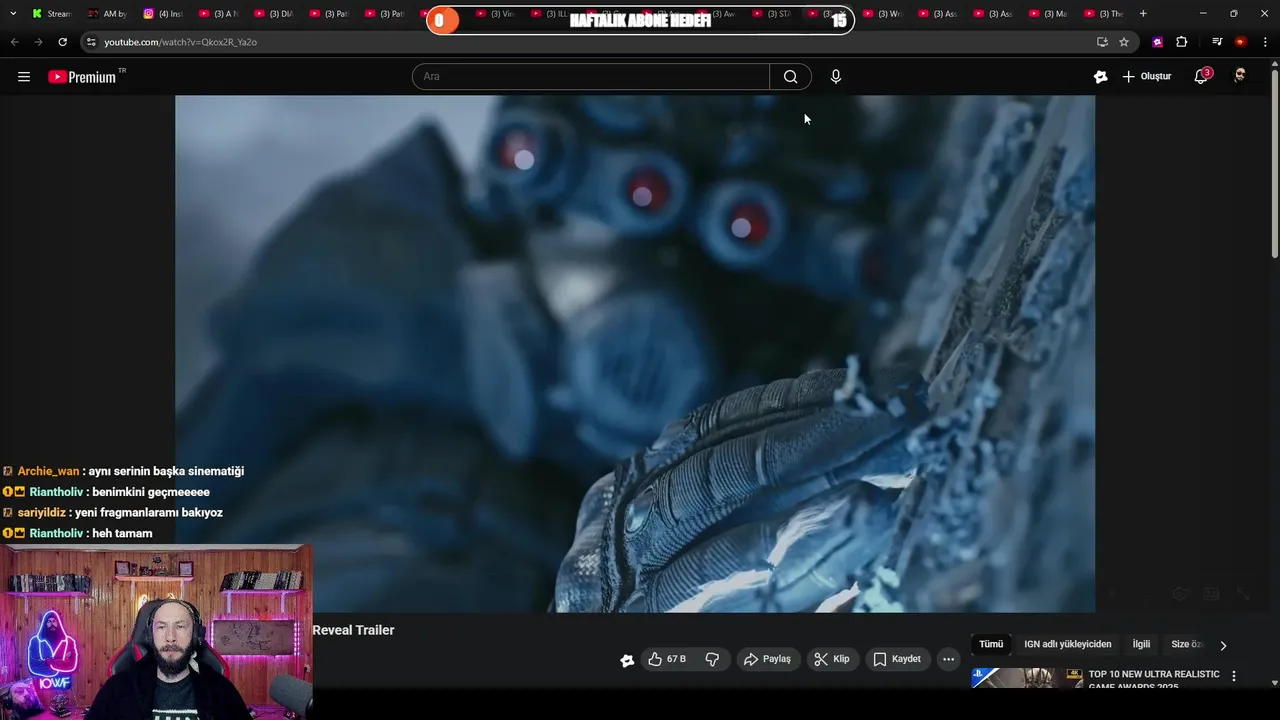Viewport: 1280px width, 720px height.
Task: Open the browser profile icon
Action: tap(1241, 42)
